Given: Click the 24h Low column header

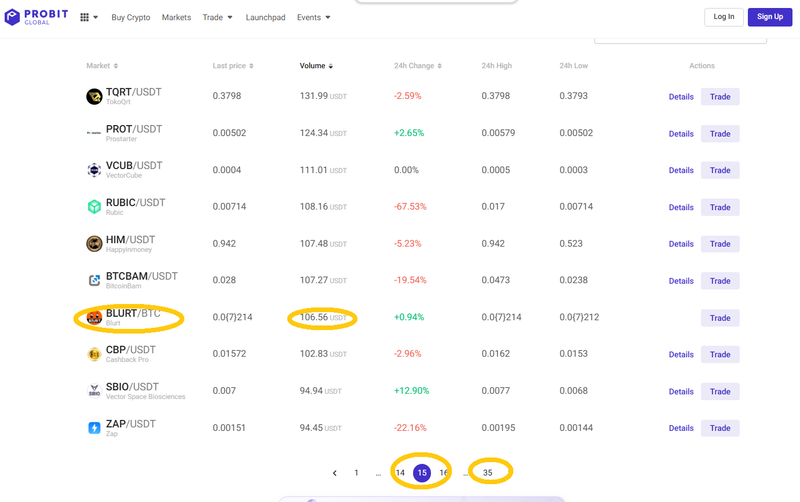Looking at the screenshot, I should [573, 66].
